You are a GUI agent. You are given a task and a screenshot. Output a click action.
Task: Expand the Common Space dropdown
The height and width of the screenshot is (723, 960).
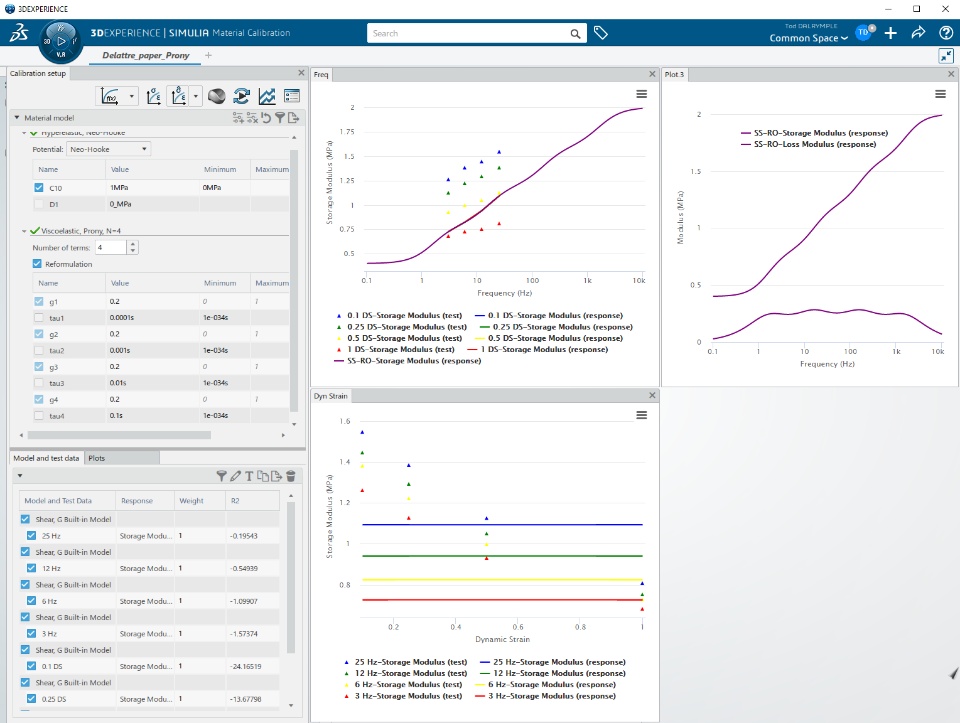pos(809,38)
